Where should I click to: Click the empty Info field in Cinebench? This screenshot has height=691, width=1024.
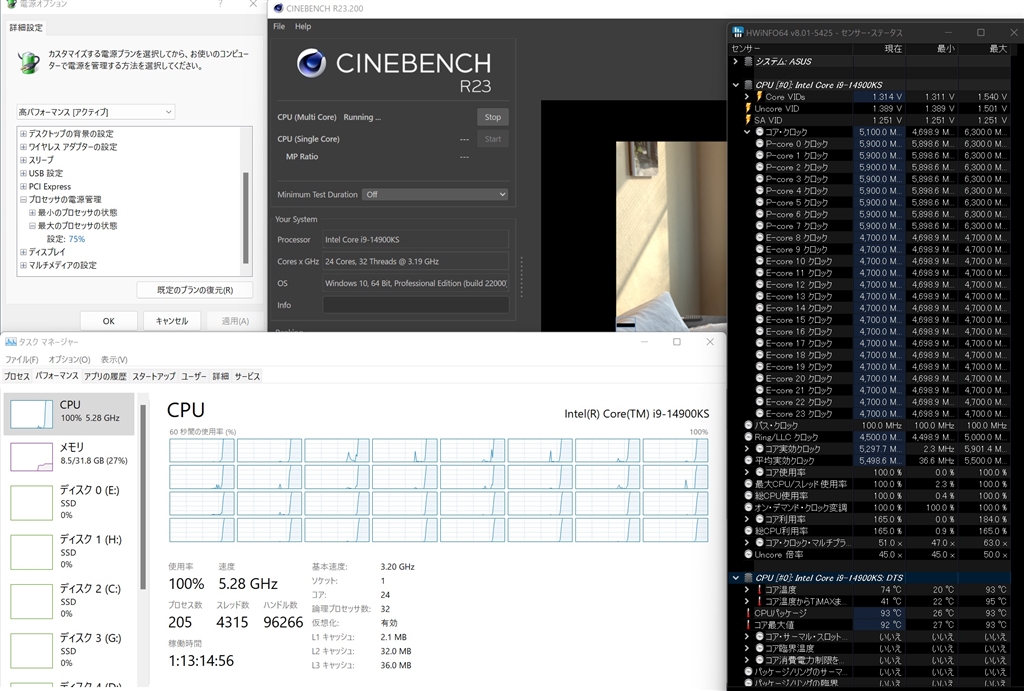point(415,305)
